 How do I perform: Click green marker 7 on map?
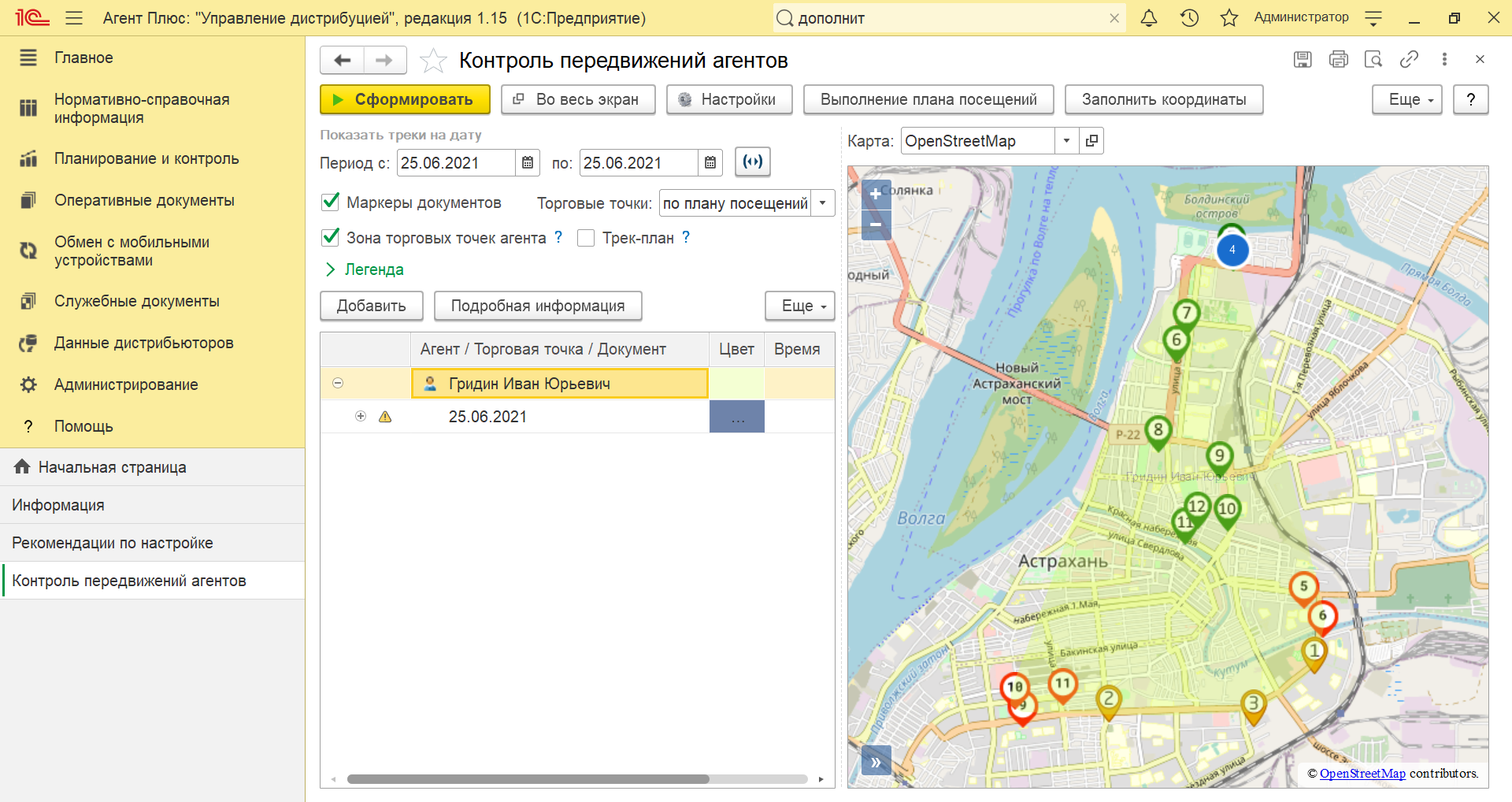pyautogui.click(x=1187, y=314)
